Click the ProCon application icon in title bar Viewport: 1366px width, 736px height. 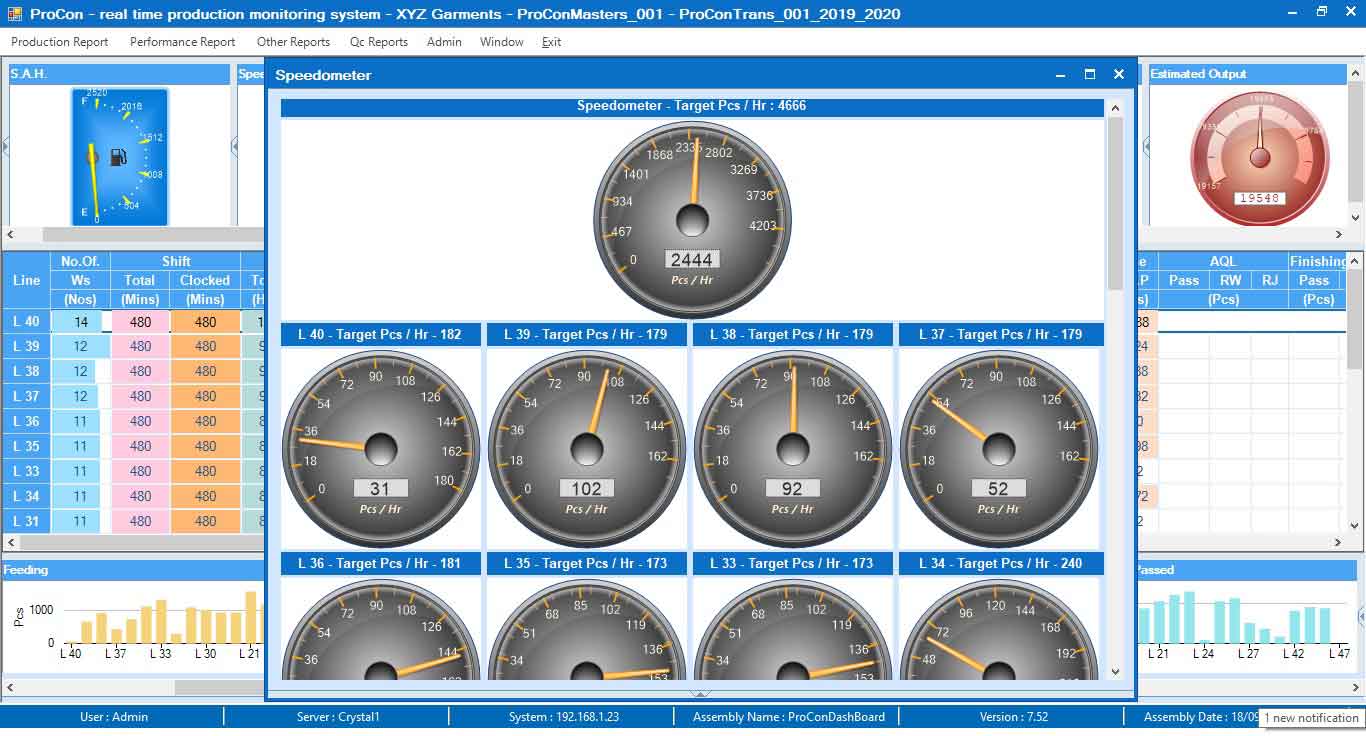(x=13, y=13)
